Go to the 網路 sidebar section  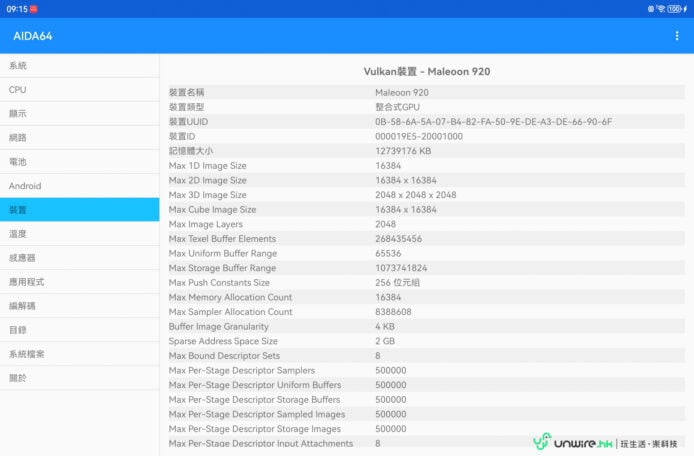point(80,138)
